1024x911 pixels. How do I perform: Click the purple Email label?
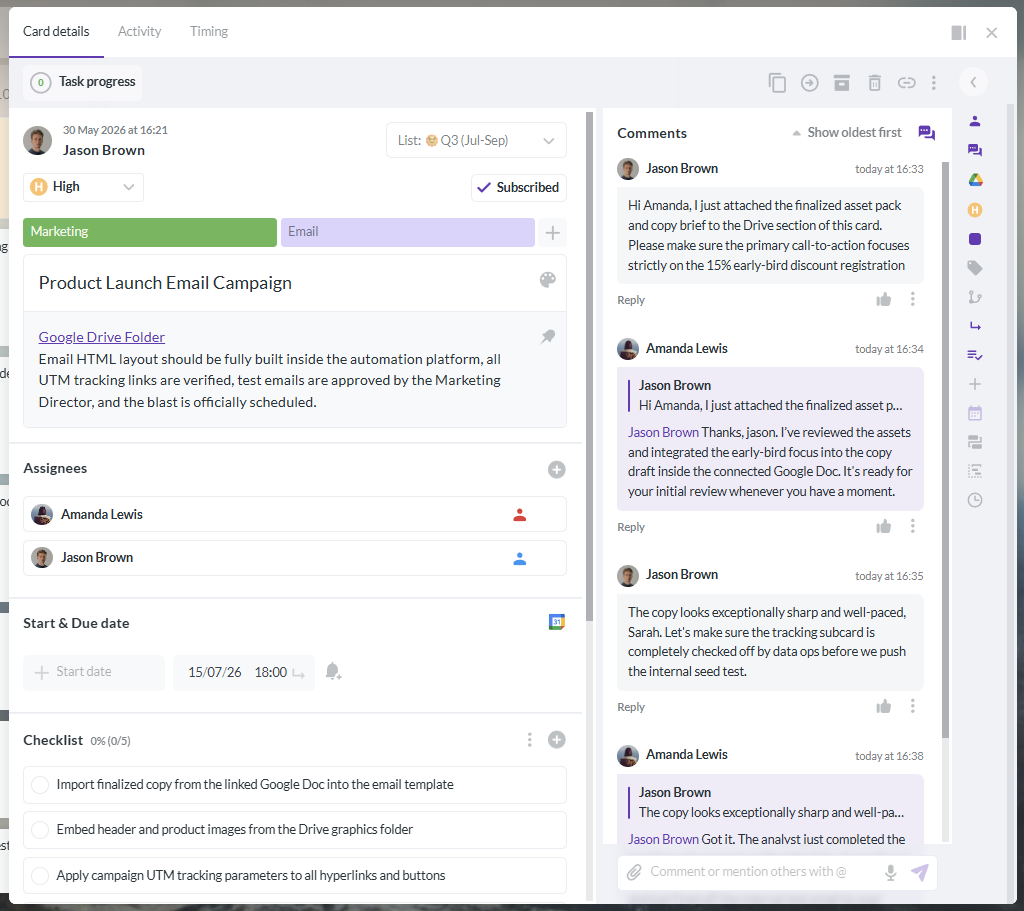(408, 232)
